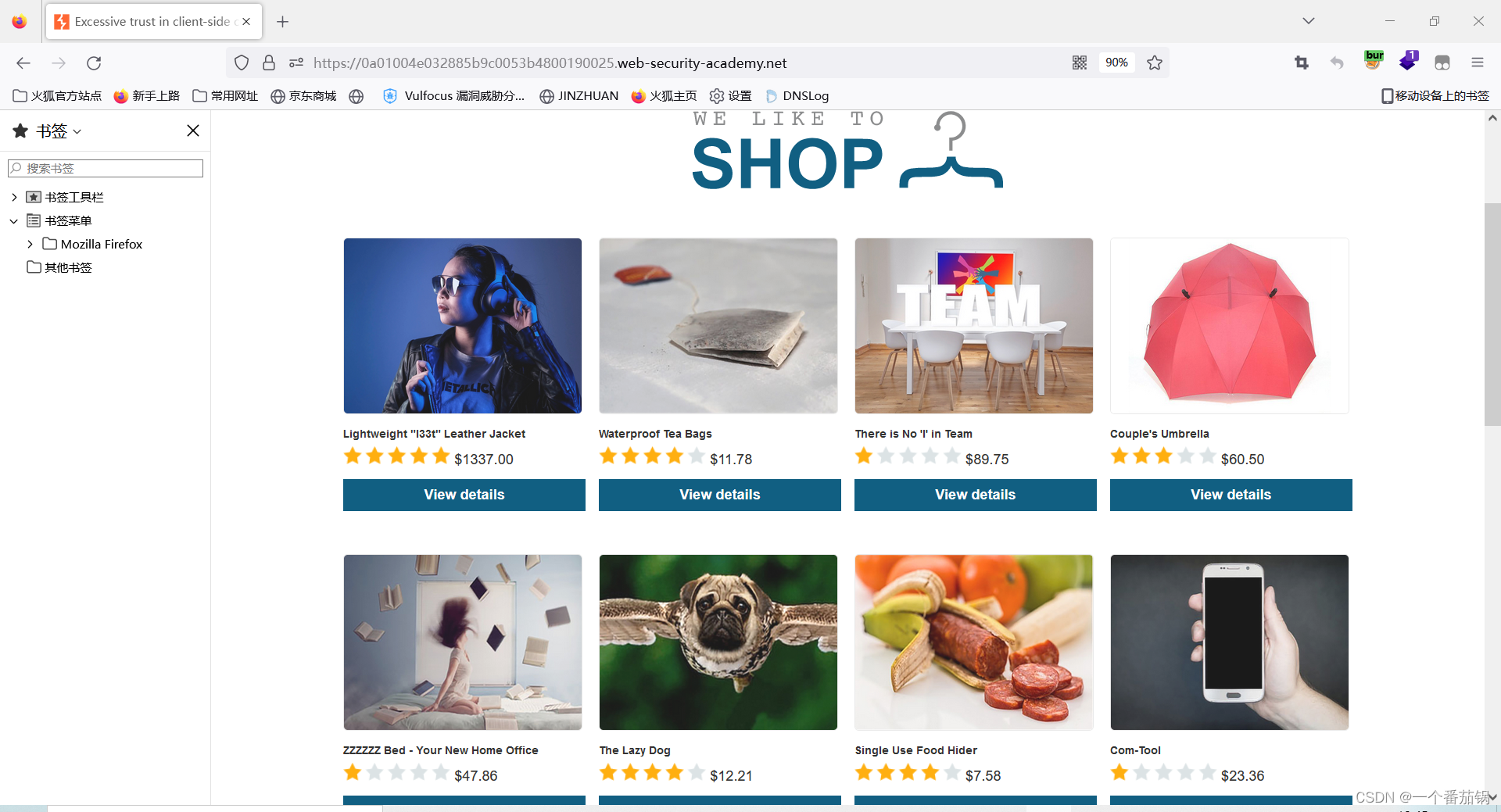The height and width of the screenshot is (812, 1501).
Task: Expand the 书签工具栏 tree folder
Action: tap(14, 197)
